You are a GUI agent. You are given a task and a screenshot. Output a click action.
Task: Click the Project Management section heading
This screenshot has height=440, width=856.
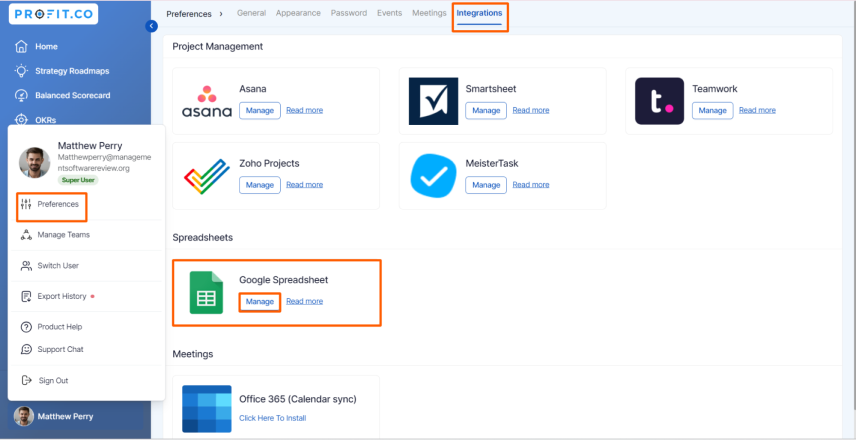[218, 46]
